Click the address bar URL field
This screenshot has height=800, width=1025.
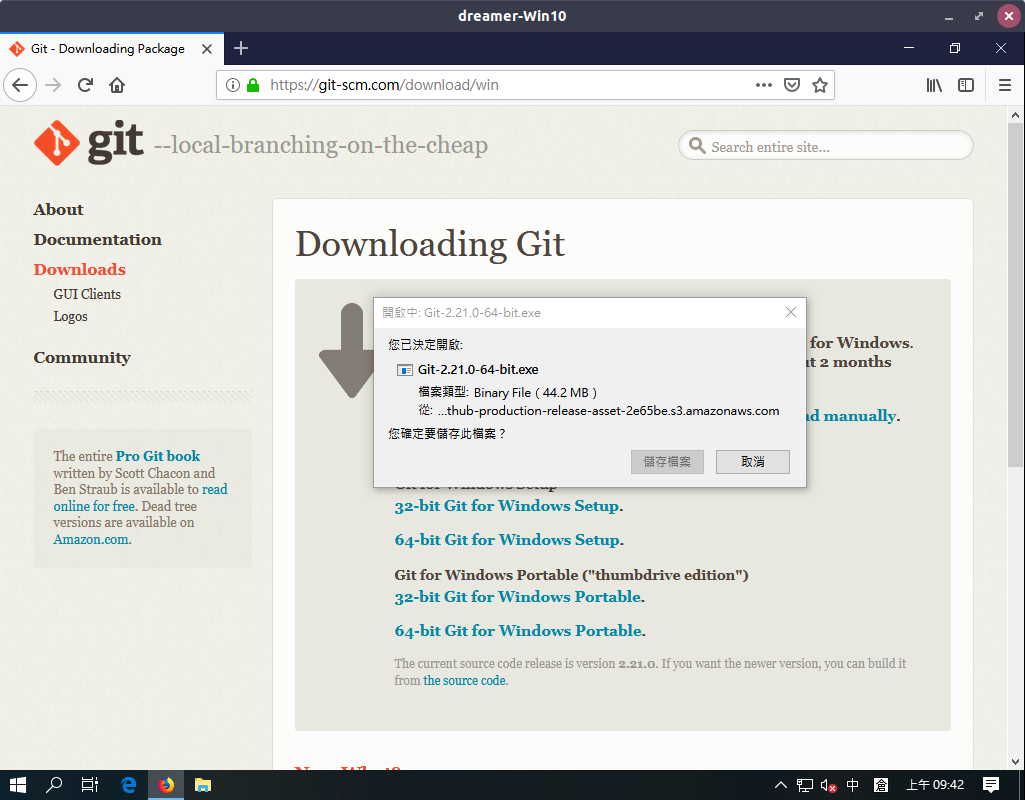pyautogui.click(x=500, y=85)
